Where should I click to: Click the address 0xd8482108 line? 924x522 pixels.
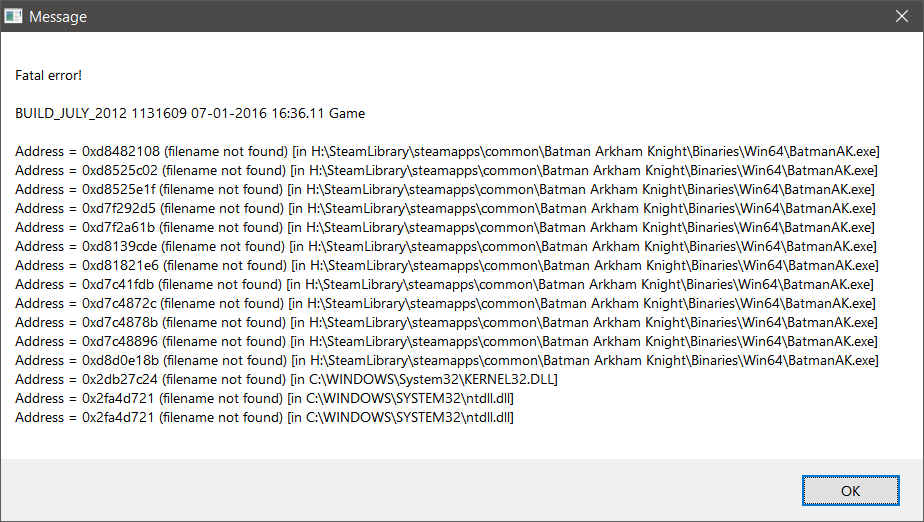[447, 151]
